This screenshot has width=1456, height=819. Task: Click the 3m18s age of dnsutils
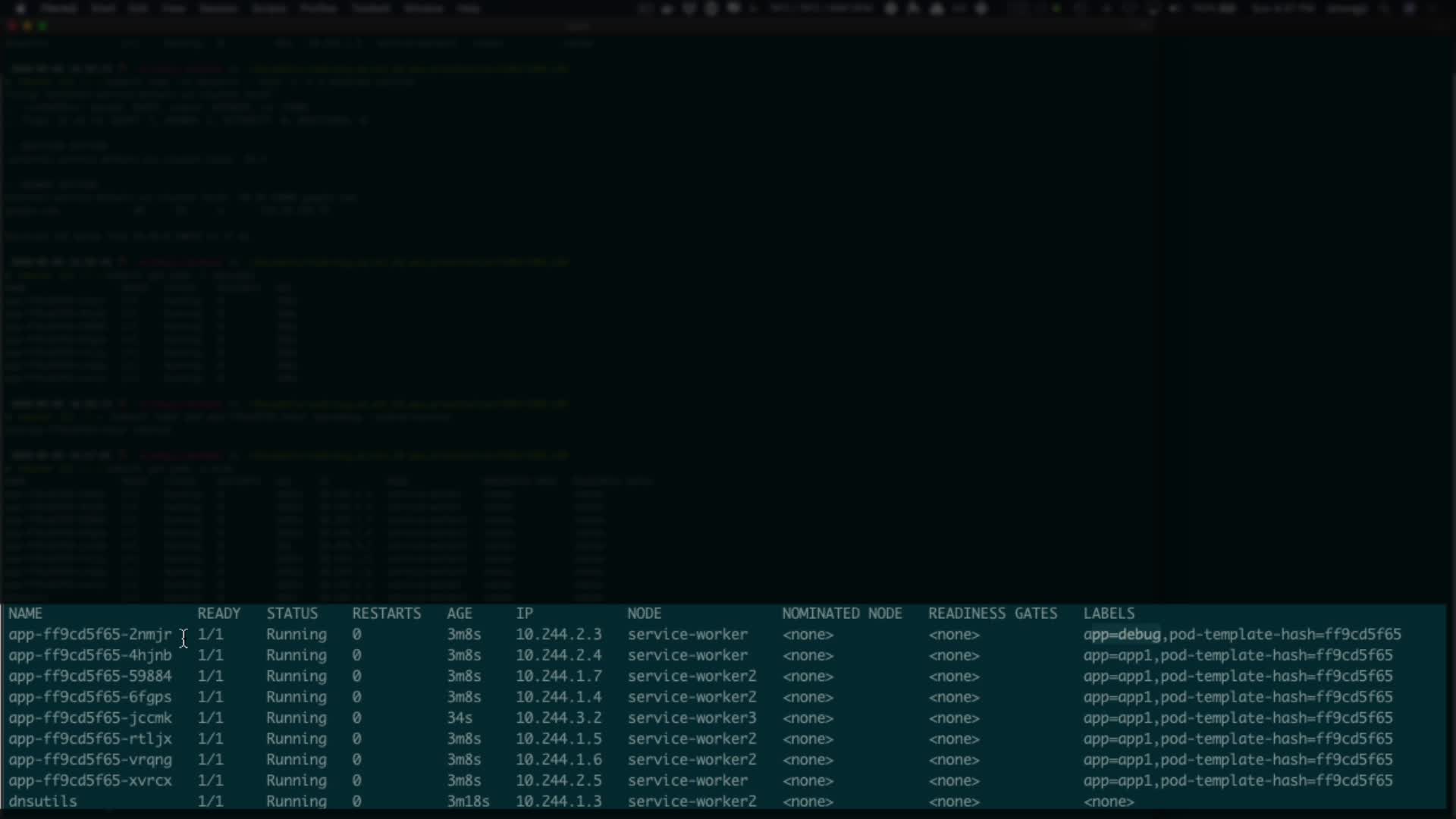click(468, 802)
